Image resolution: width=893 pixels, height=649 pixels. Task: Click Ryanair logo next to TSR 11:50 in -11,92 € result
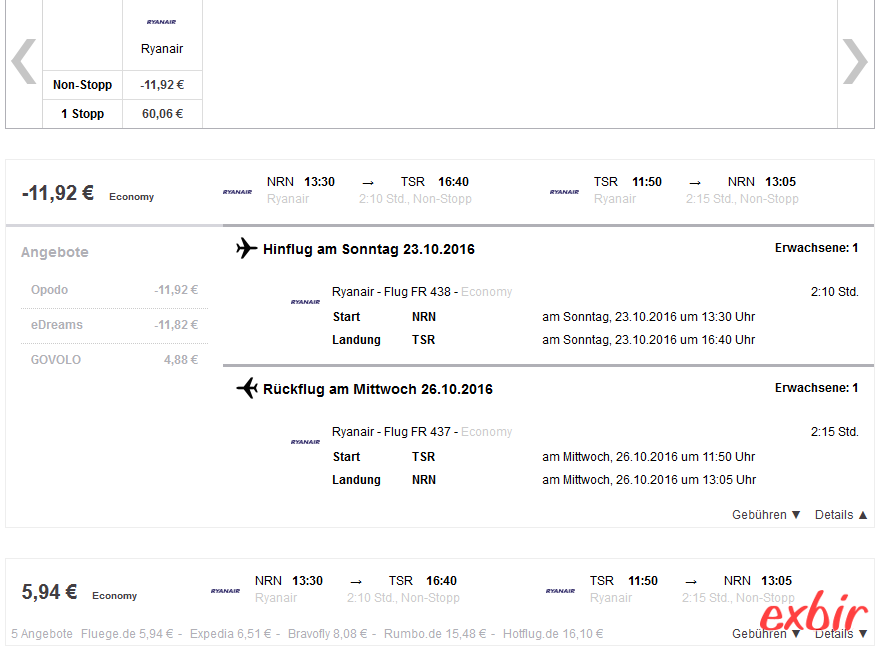pos(564,192)
